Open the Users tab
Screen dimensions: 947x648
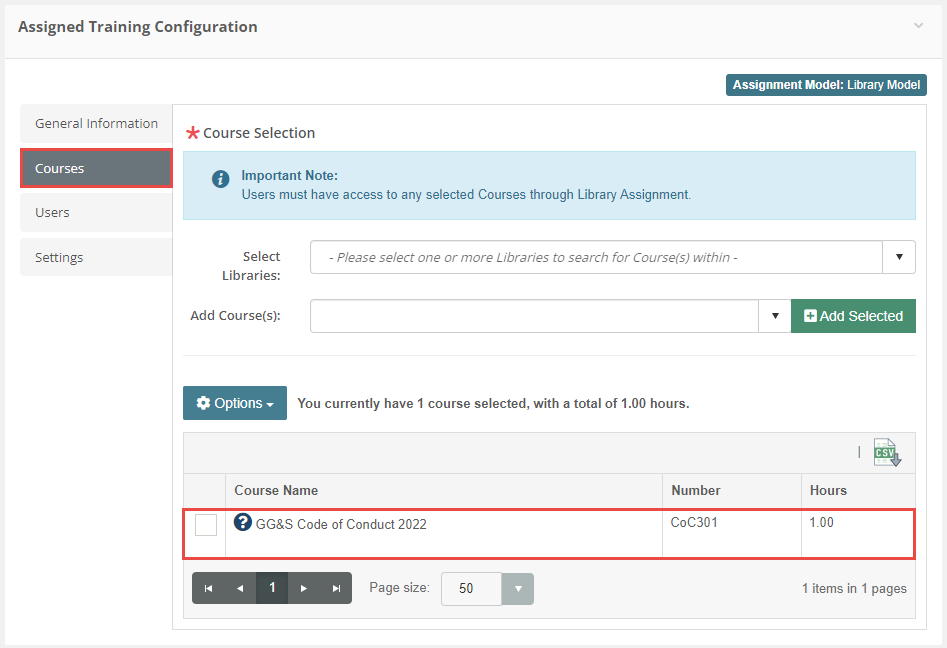(x=96, y=213)
